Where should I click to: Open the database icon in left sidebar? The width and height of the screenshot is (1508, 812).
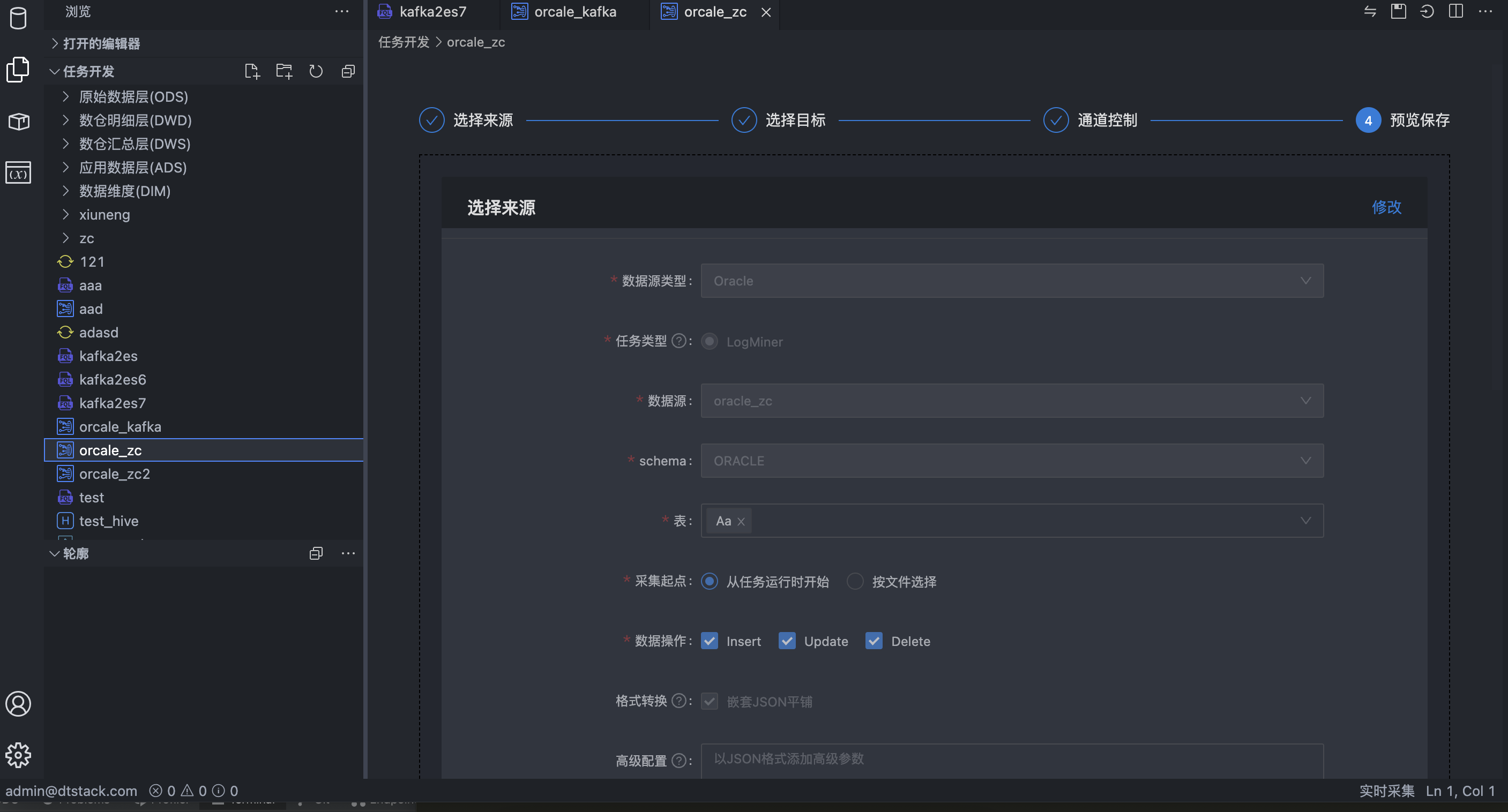click(18, 19)
